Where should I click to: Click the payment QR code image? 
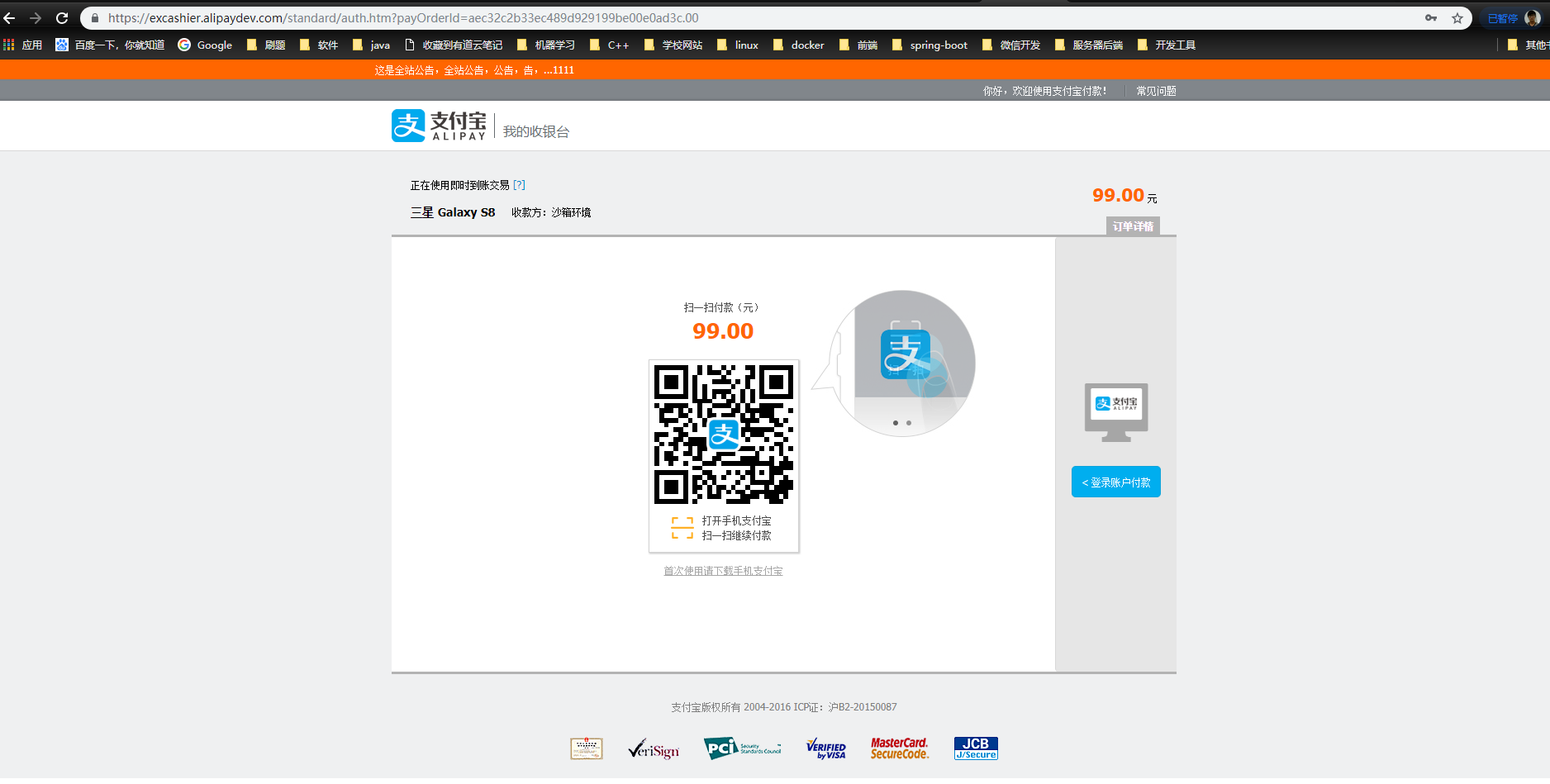tap(724, 435)
